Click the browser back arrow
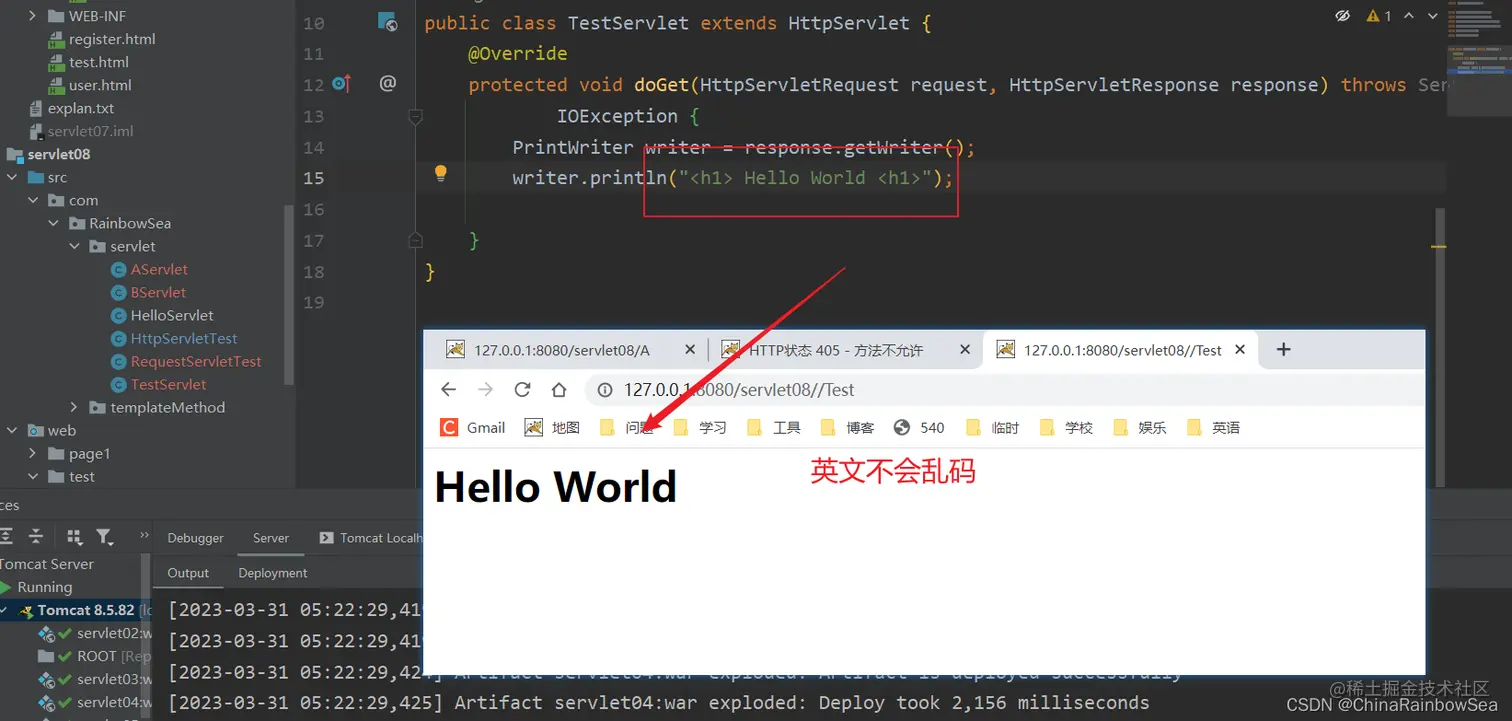The height and width of the screenshot is (721, 1512). pos(448,390)
